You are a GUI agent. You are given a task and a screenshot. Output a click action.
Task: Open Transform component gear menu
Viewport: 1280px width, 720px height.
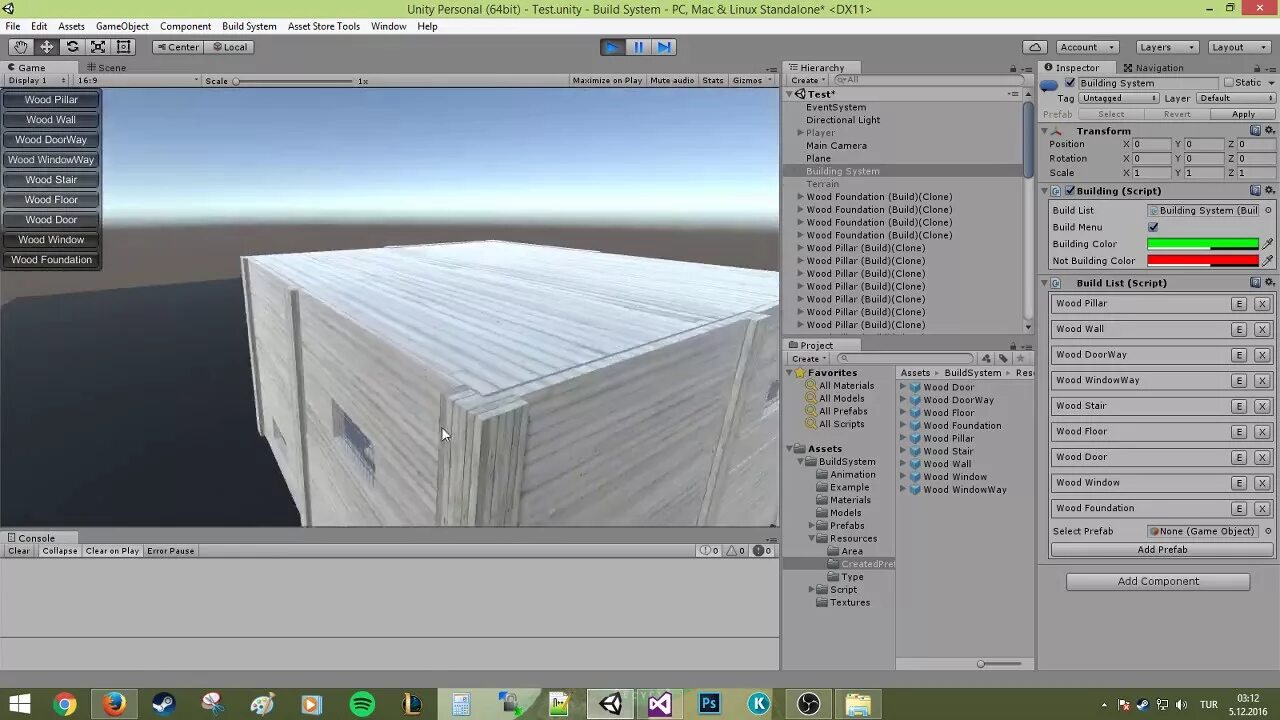pyautogui.click(x=1269, y=131)
